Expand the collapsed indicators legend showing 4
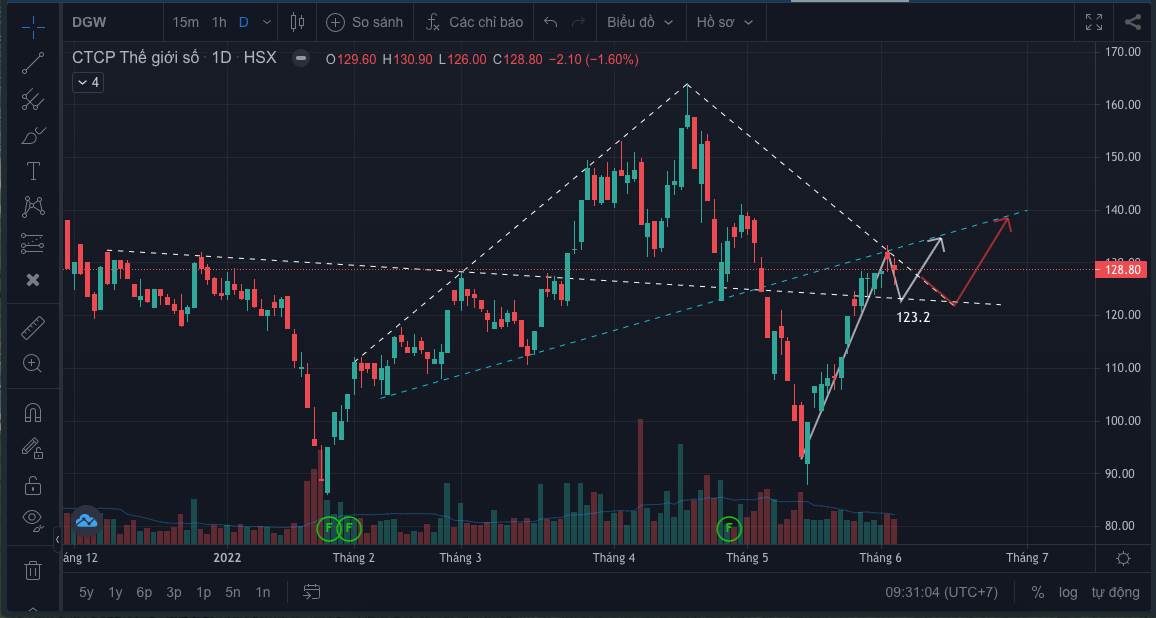Screen dimensions: 1156x618 (88, 83)
